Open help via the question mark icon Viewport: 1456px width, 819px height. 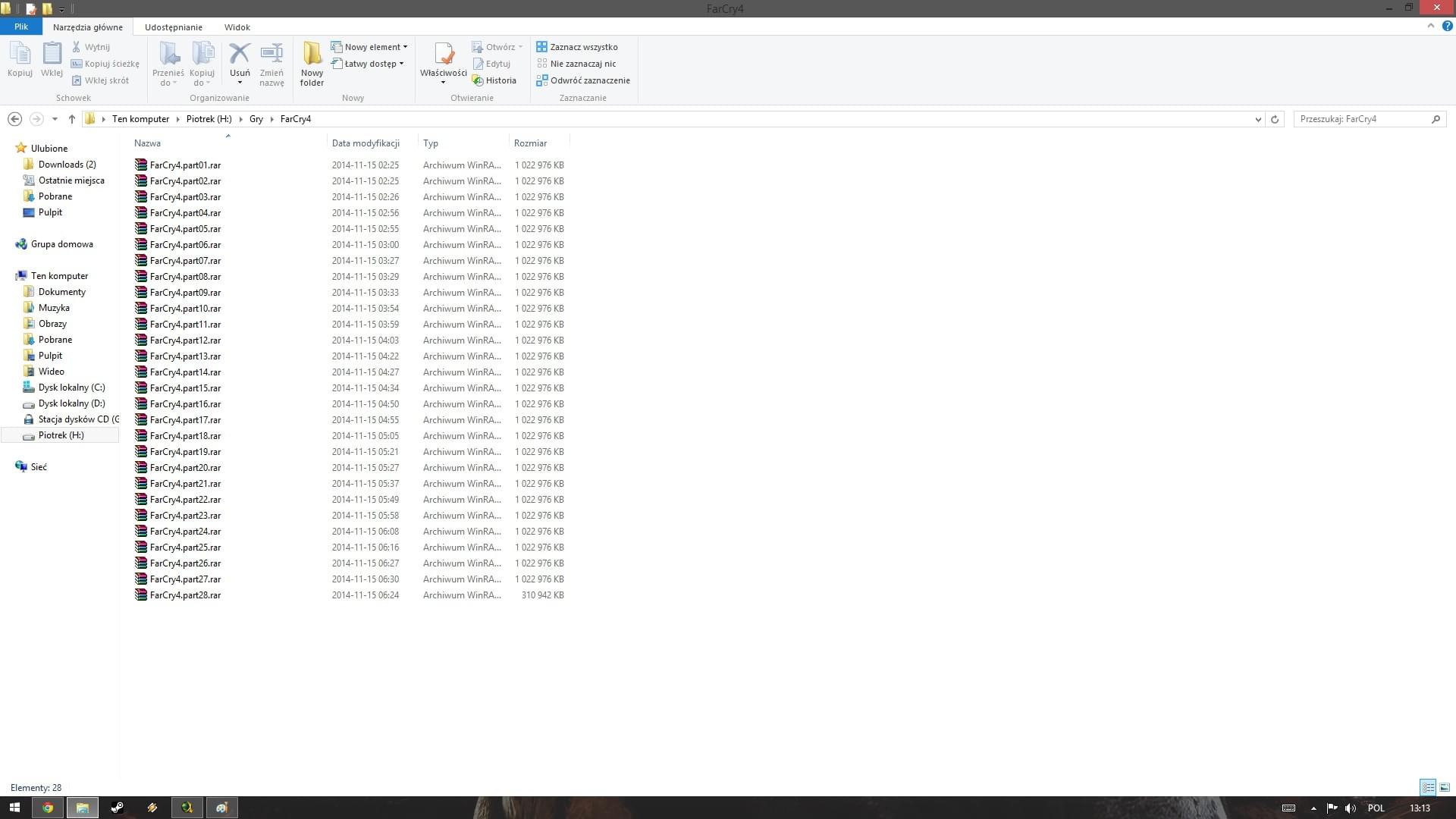pyautogui.click(x=1447, y=26)
